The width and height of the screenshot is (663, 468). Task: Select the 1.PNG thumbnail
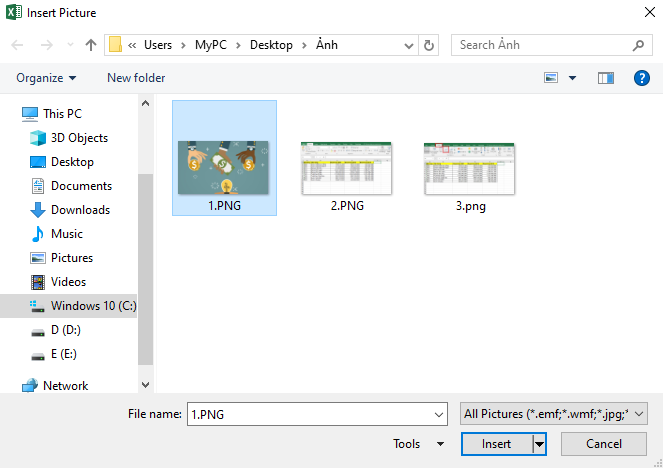pos(225,158)
